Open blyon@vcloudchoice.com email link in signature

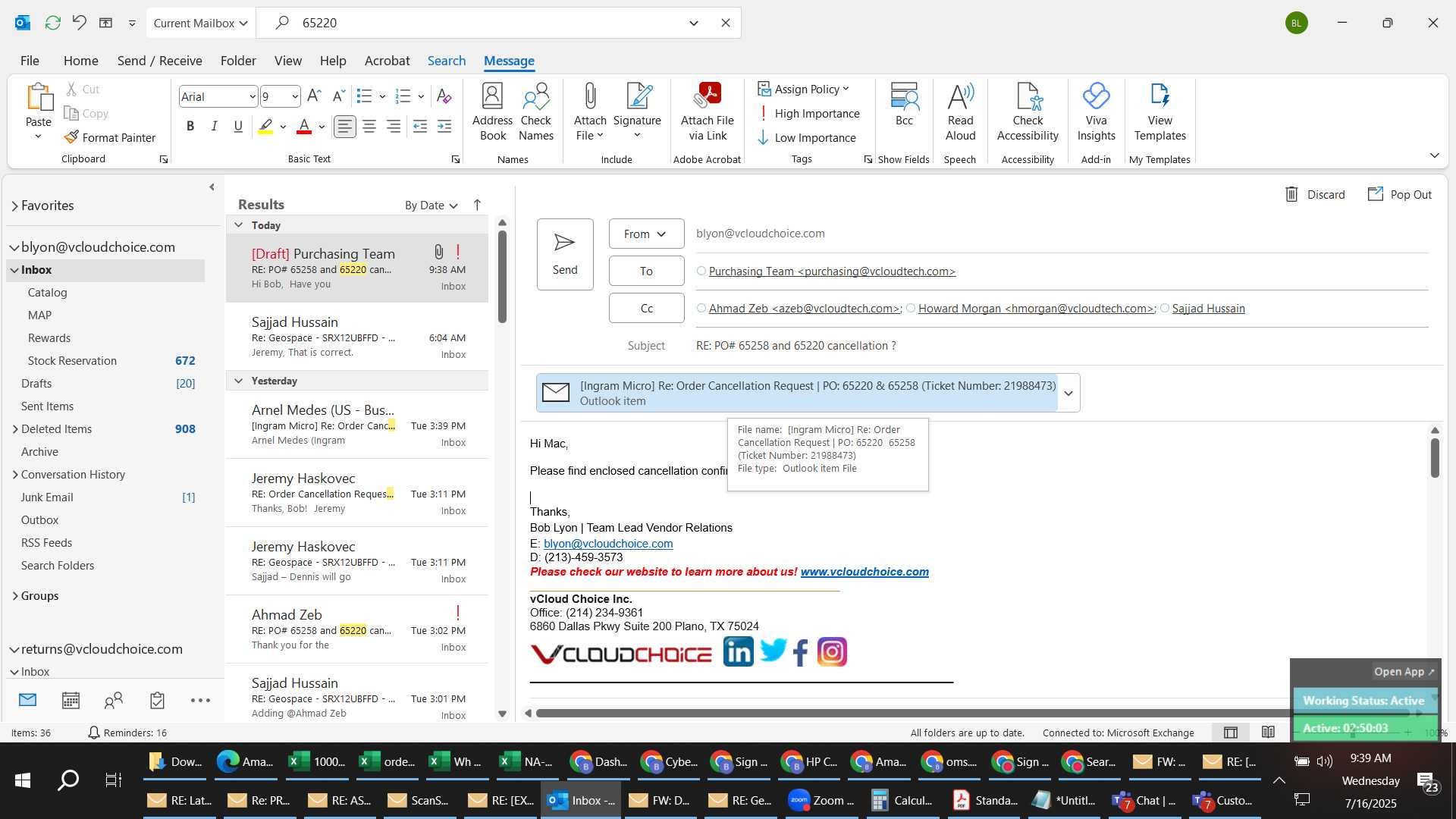608,544
